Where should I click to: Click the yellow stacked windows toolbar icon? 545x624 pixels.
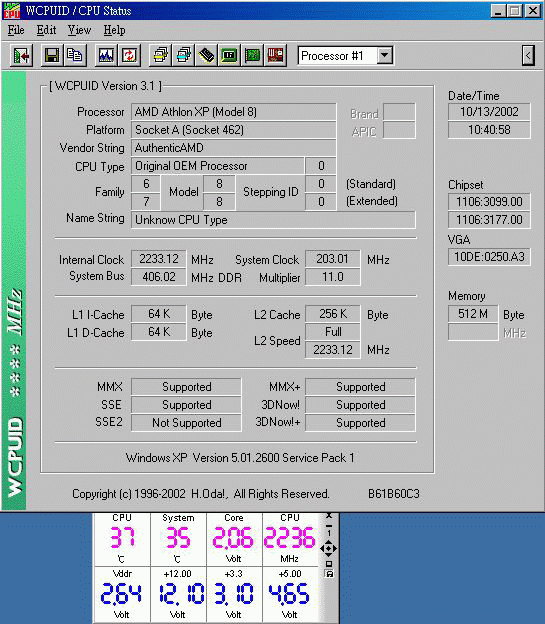(x=160, y=55)
